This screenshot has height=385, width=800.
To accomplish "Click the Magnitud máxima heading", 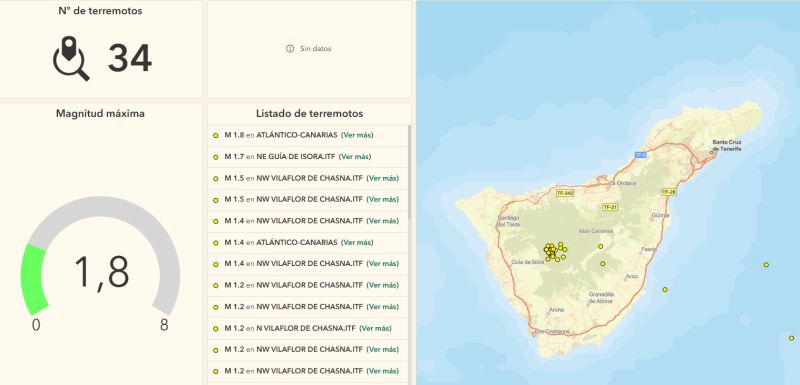I will coord(100,113).
